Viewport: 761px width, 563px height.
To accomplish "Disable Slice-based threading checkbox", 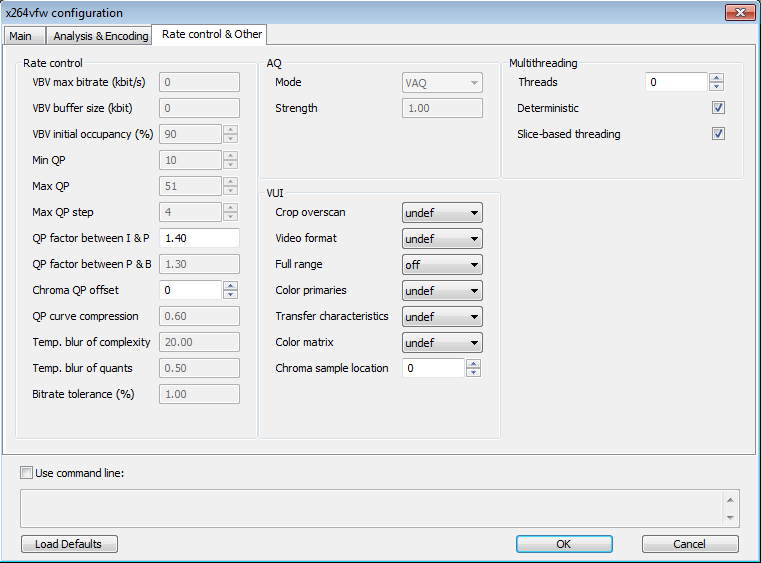I will [x=718, y=133].
